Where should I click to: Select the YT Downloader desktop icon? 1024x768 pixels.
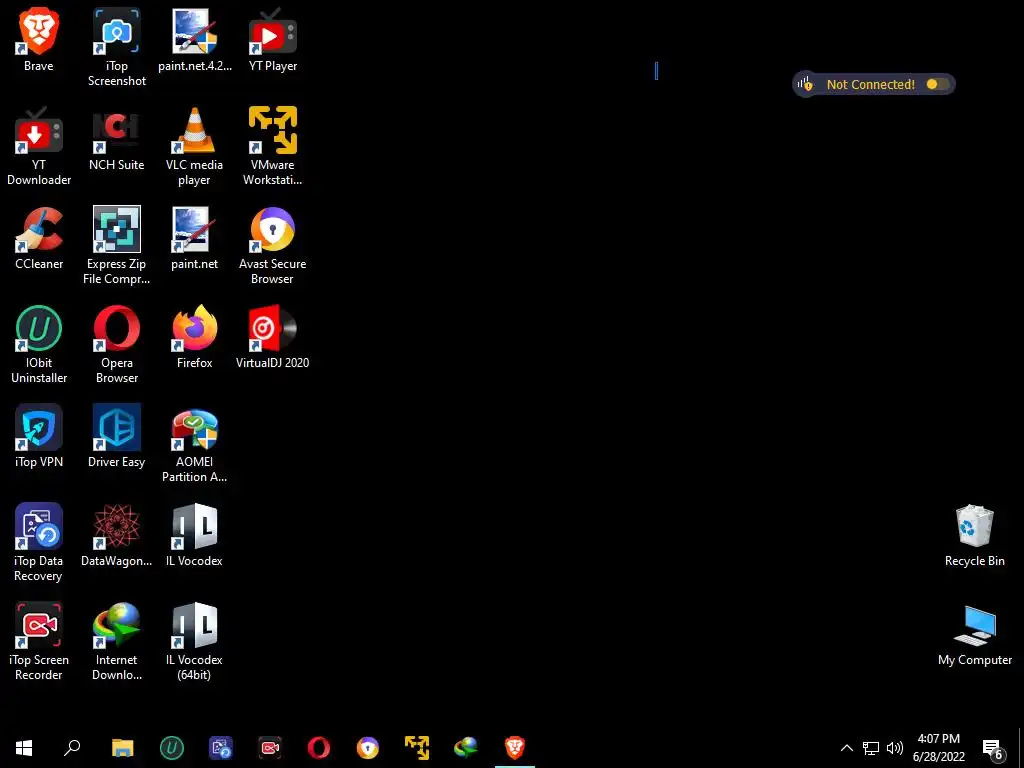(x=39, y=146)
